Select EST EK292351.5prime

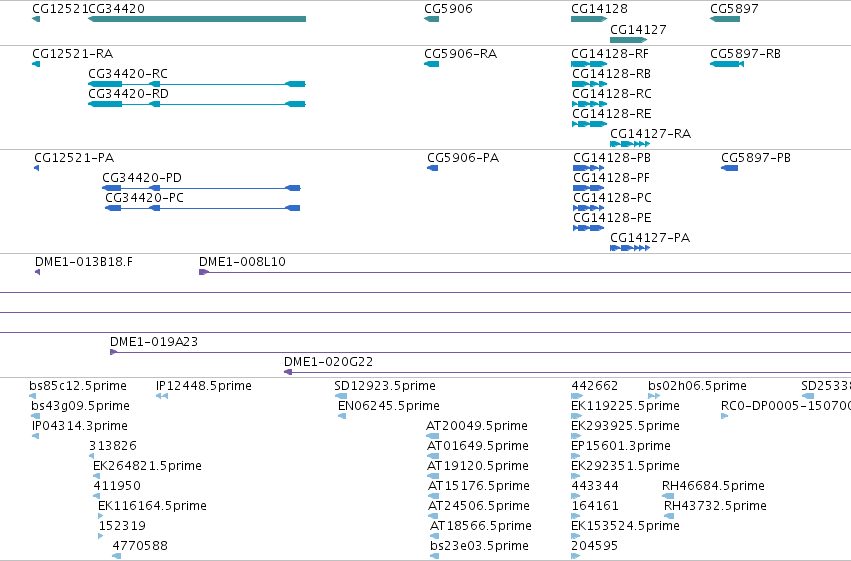pyautogui.click(x=576, y=476)
